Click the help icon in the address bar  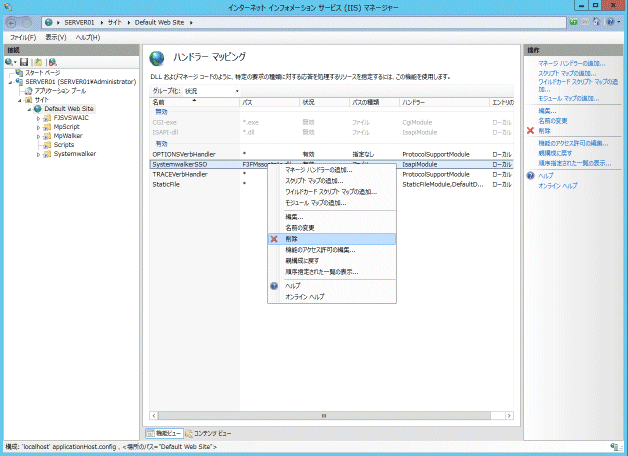pos(610,22)
